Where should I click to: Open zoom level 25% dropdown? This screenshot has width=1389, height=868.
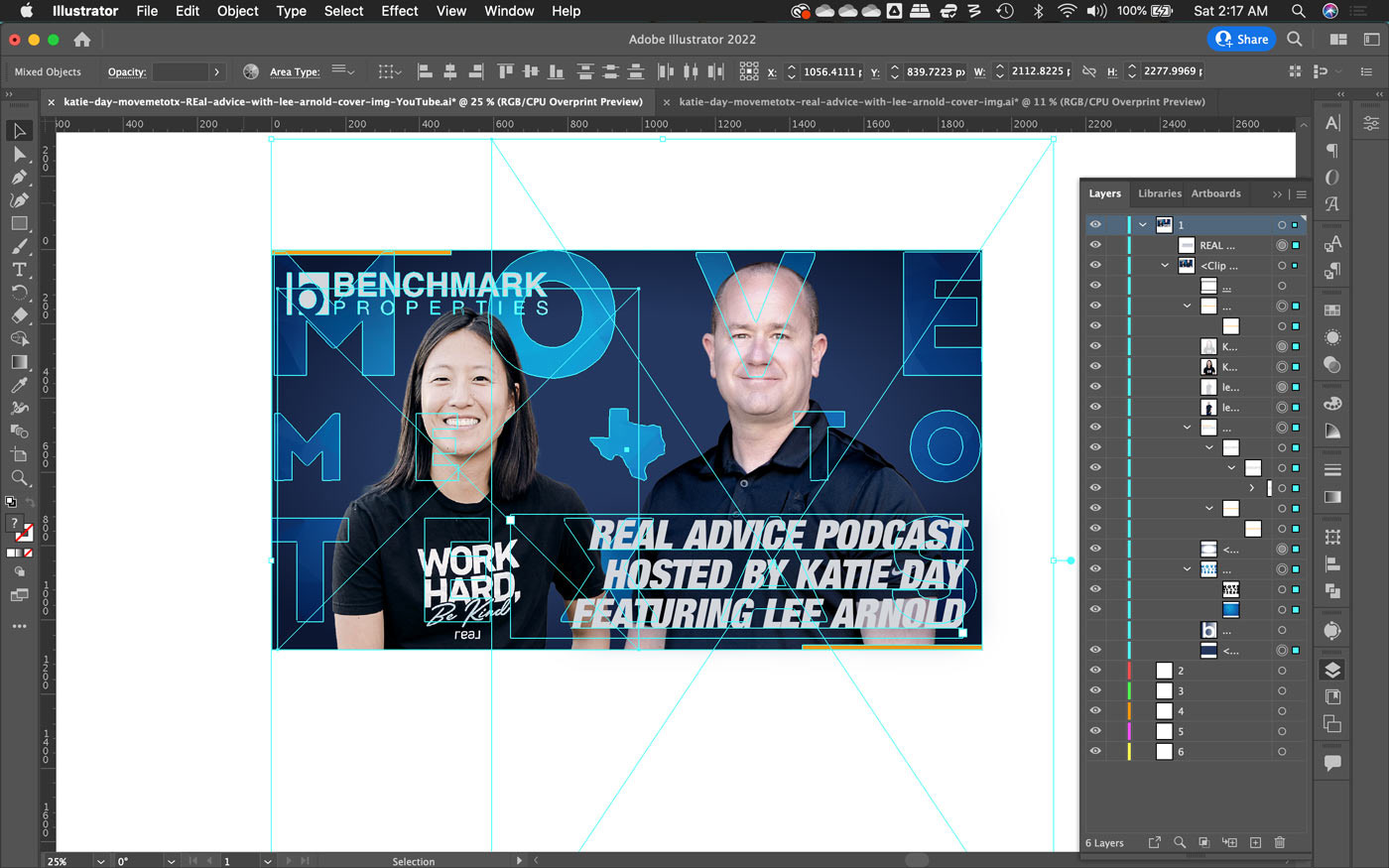pos(100,861)
